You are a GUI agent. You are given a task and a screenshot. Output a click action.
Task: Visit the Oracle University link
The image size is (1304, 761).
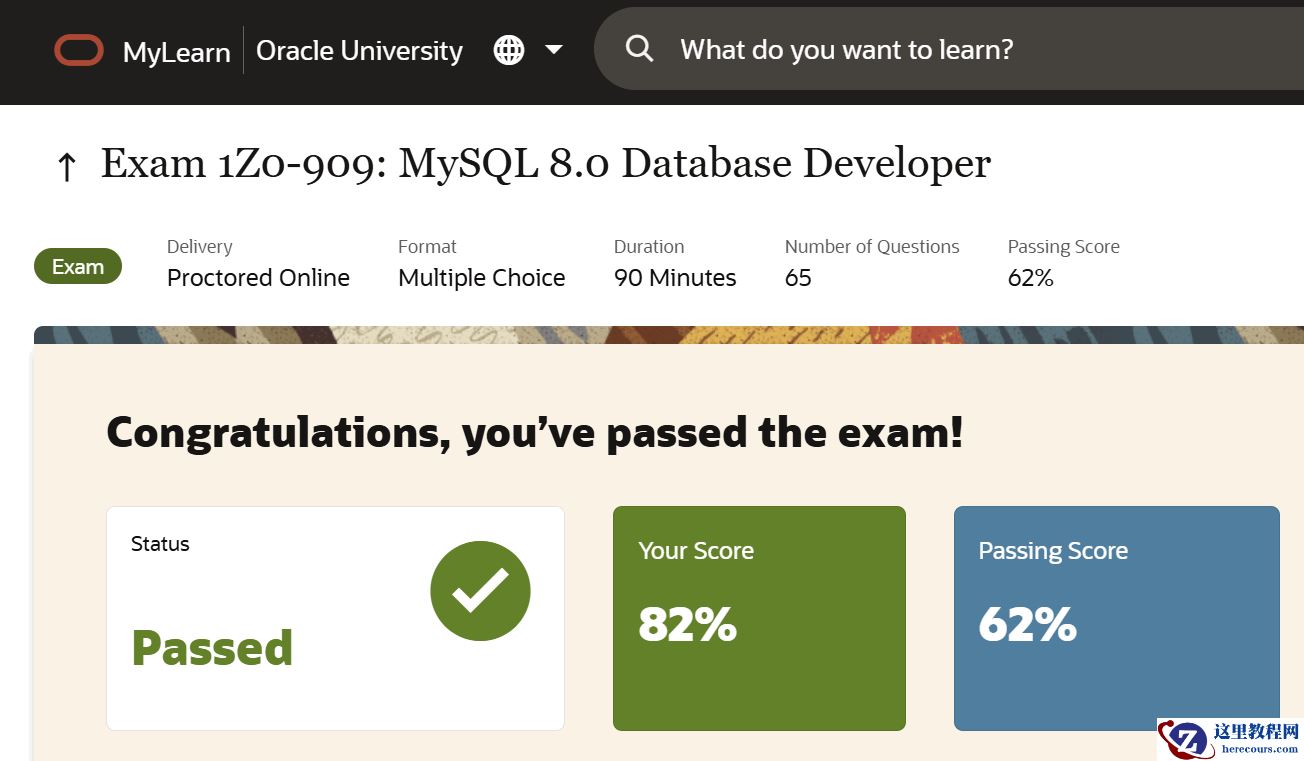coord(358,50)
